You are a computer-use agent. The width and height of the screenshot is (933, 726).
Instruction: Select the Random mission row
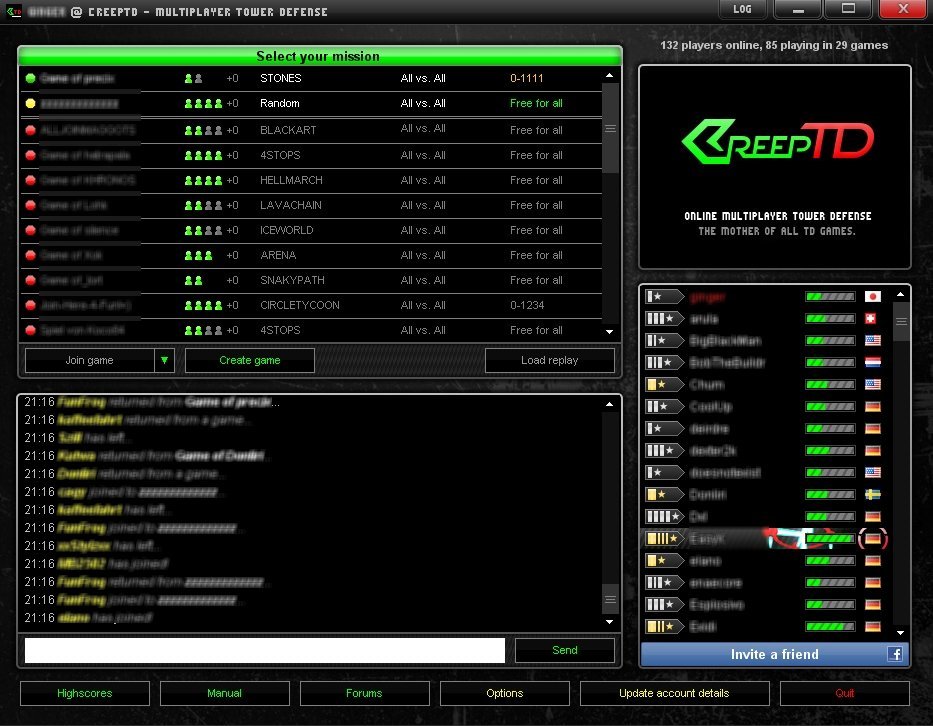(311, 104)
